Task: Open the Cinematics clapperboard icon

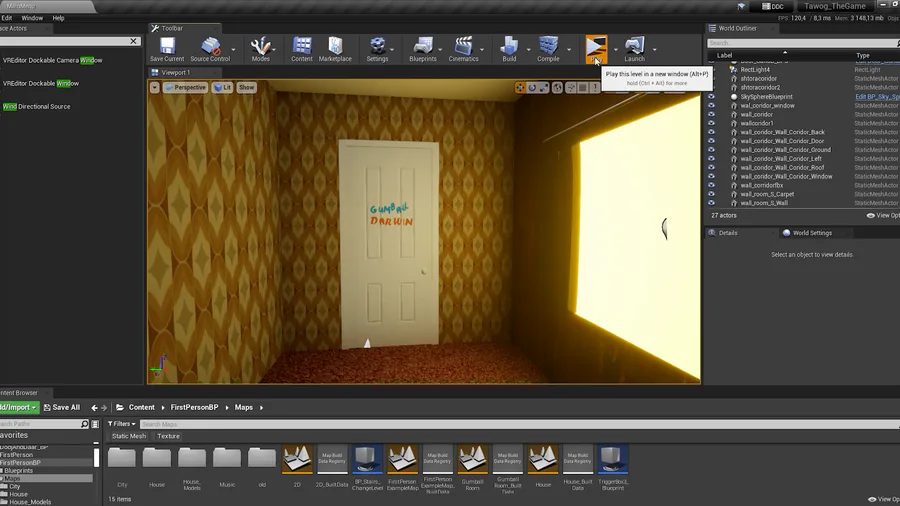Action: pos(463,49)
